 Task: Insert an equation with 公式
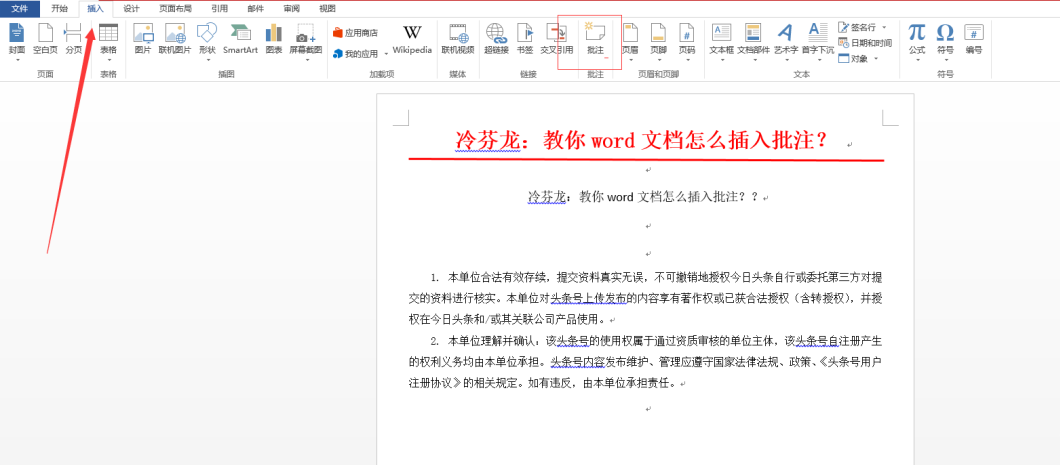pos(917,39)
